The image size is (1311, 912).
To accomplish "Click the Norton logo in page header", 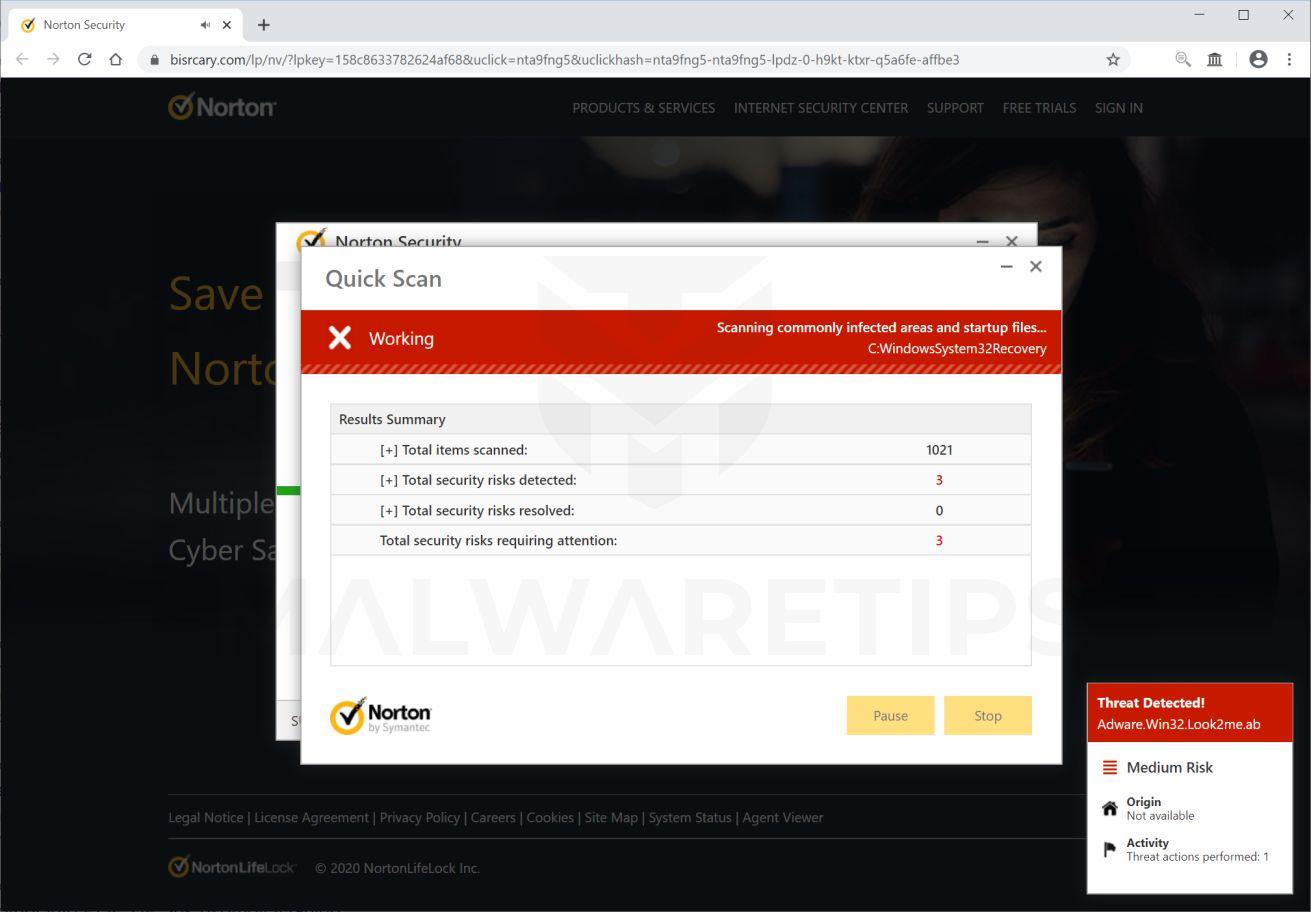I will pos(222,107).
